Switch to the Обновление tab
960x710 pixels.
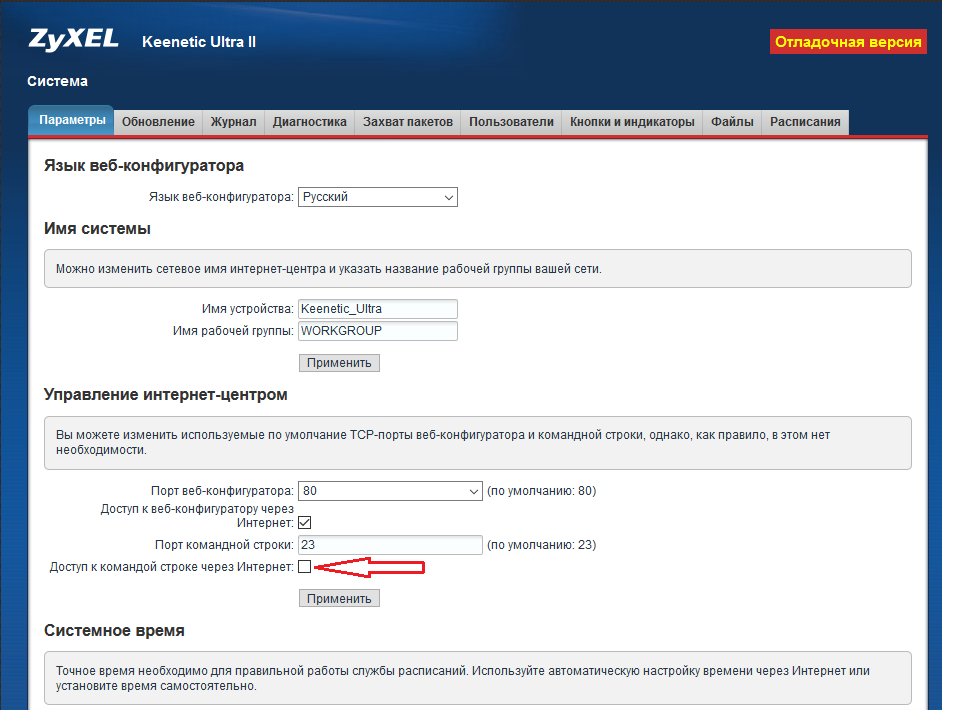pyautogui.click(x=158, y=122)
